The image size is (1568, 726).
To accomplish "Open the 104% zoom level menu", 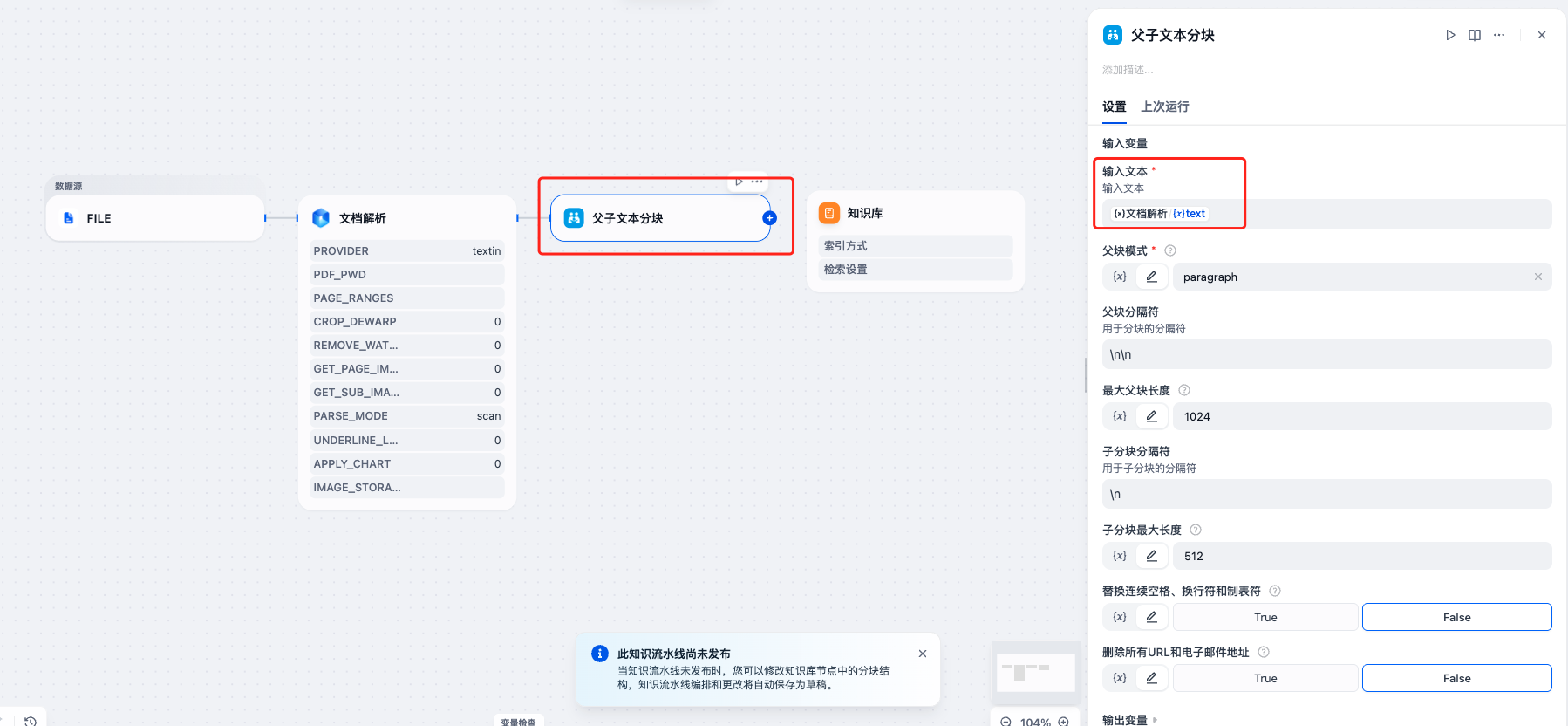I will pos(1035,722).
